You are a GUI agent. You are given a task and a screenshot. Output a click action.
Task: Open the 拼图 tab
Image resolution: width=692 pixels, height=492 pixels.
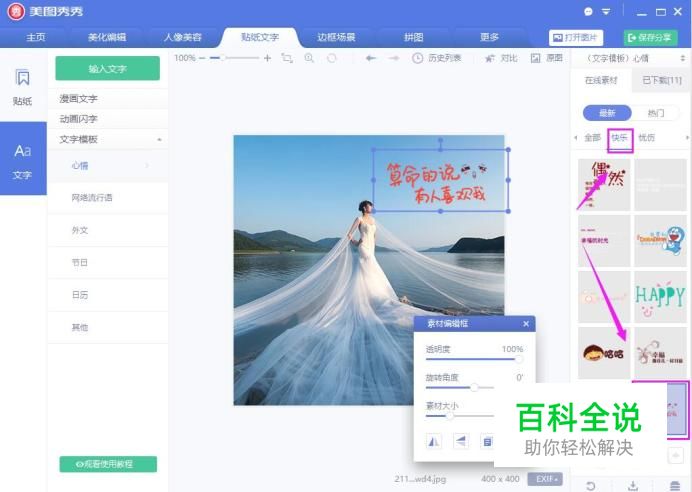(x=414, y=37)
